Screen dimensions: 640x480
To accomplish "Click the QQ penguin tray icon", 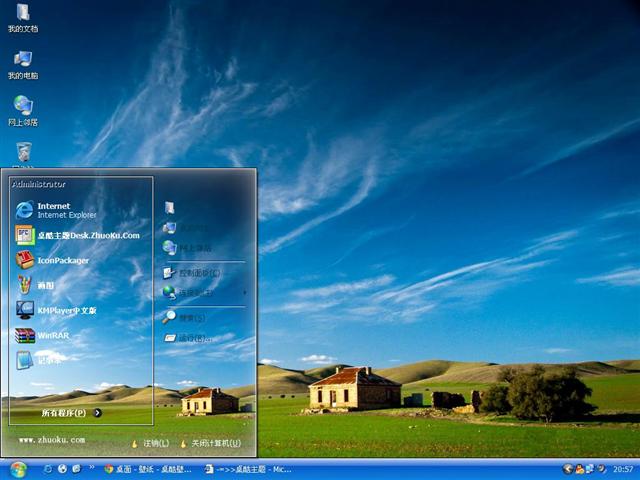I will pyautogui.click(x=580, y=469).
